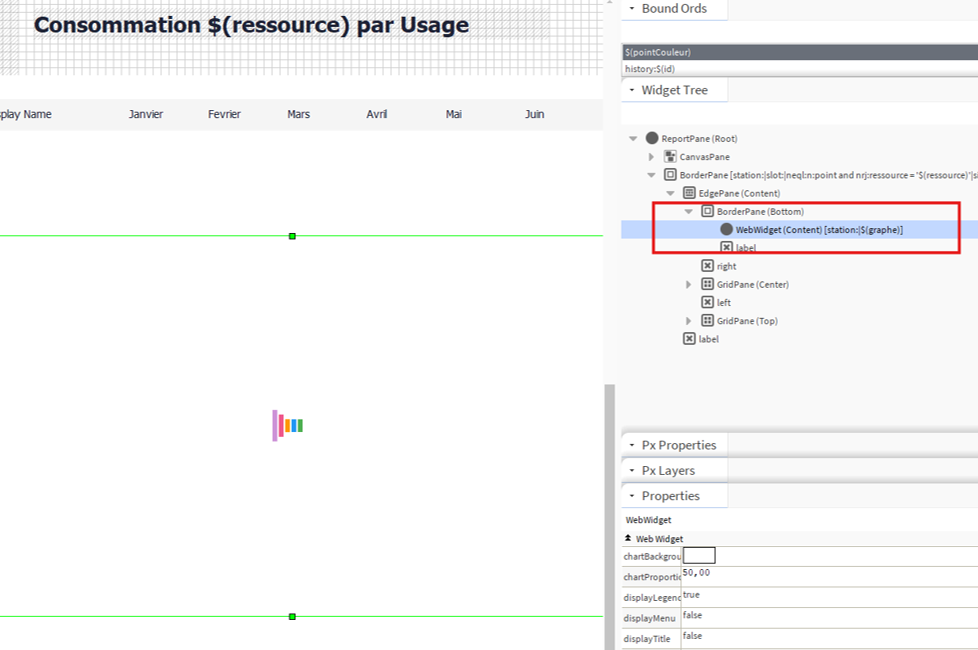Expand the GridPane (Center) node
The width and height of the screenshot is (978, 650).
pos(688,284)
